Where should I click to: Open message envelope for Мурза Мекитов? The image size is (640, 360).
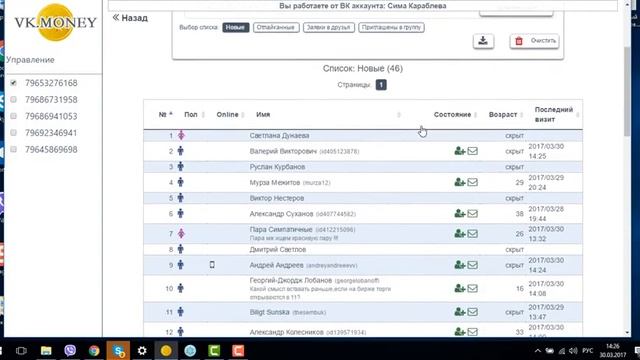coord(473,182)
